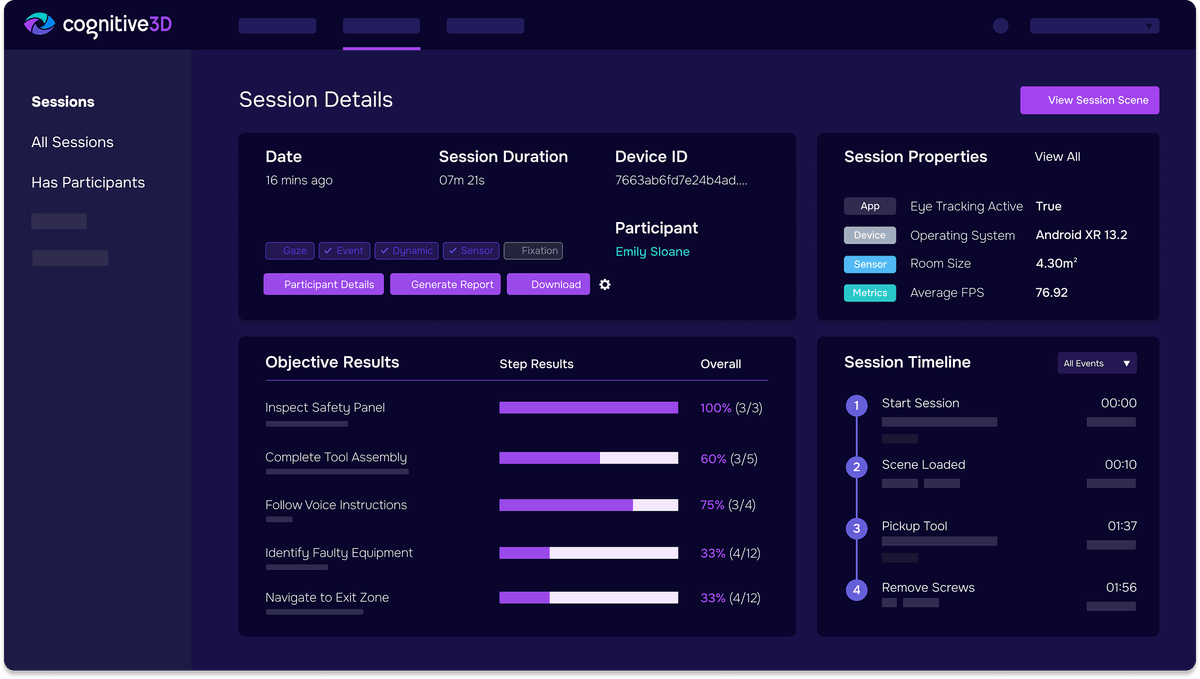Open the All Events timeline dropdown
Image resolution: width=1200 pixels, height=679 pixels.
(1096, 363)
